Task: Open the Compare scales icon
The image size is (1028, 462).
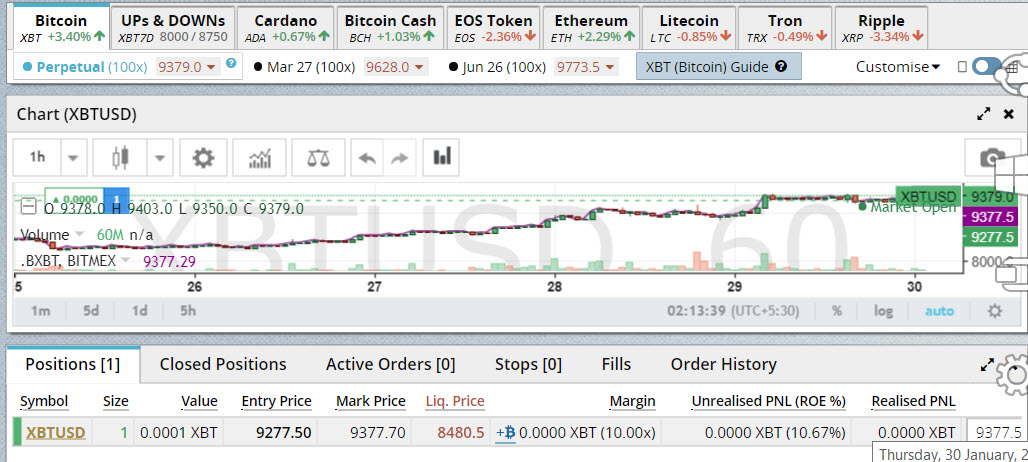Action: (318, 158)
